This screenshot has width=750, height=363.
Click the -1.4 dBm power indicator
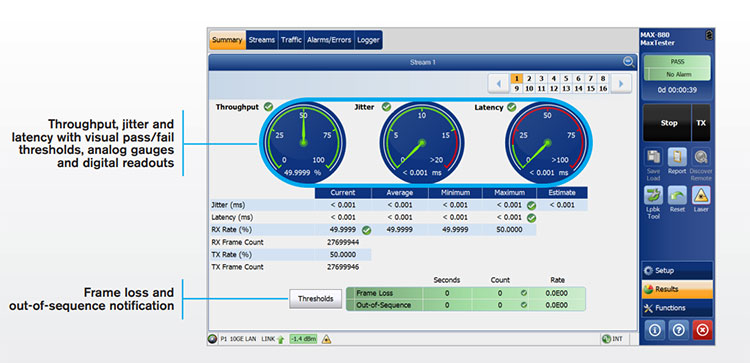coord(303,339)
